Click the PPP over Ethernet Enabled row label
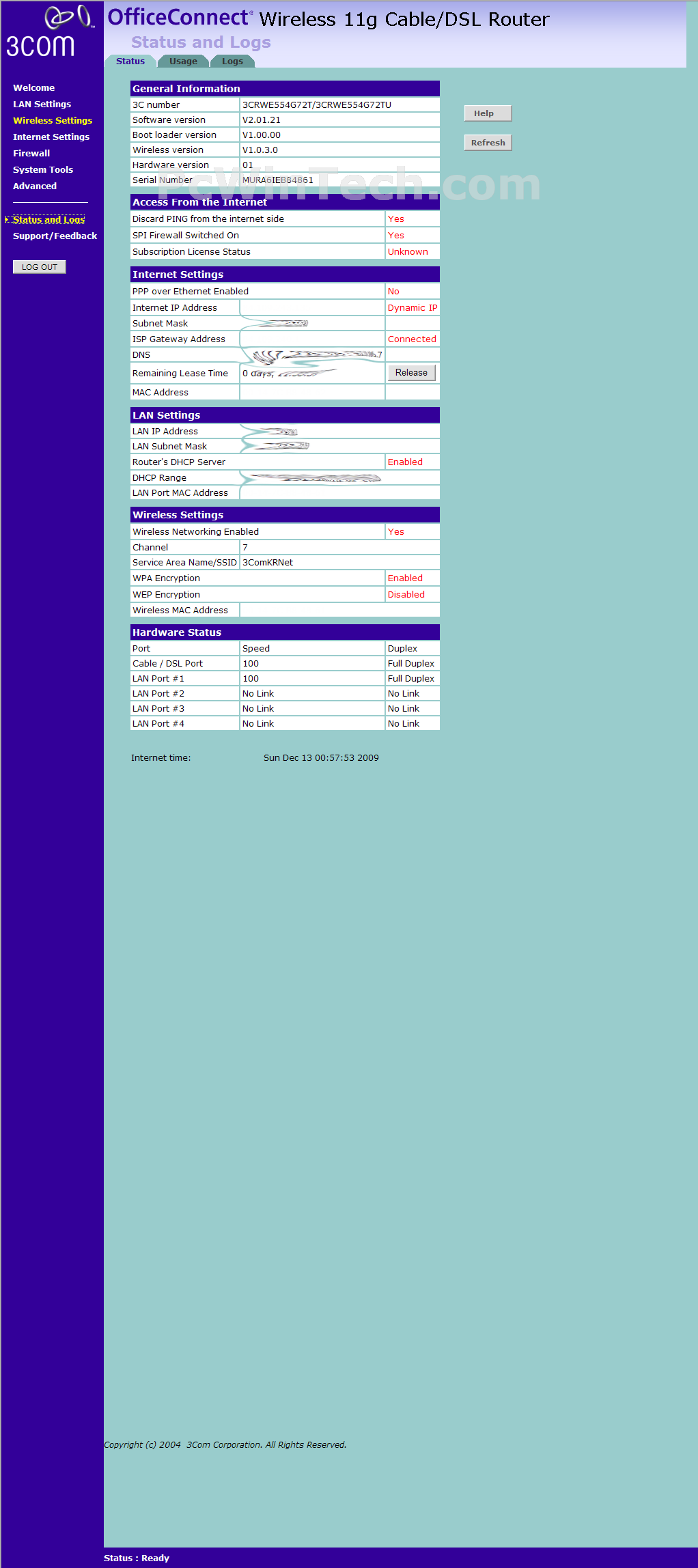698x1568 pixels. (x=191, y=291)
